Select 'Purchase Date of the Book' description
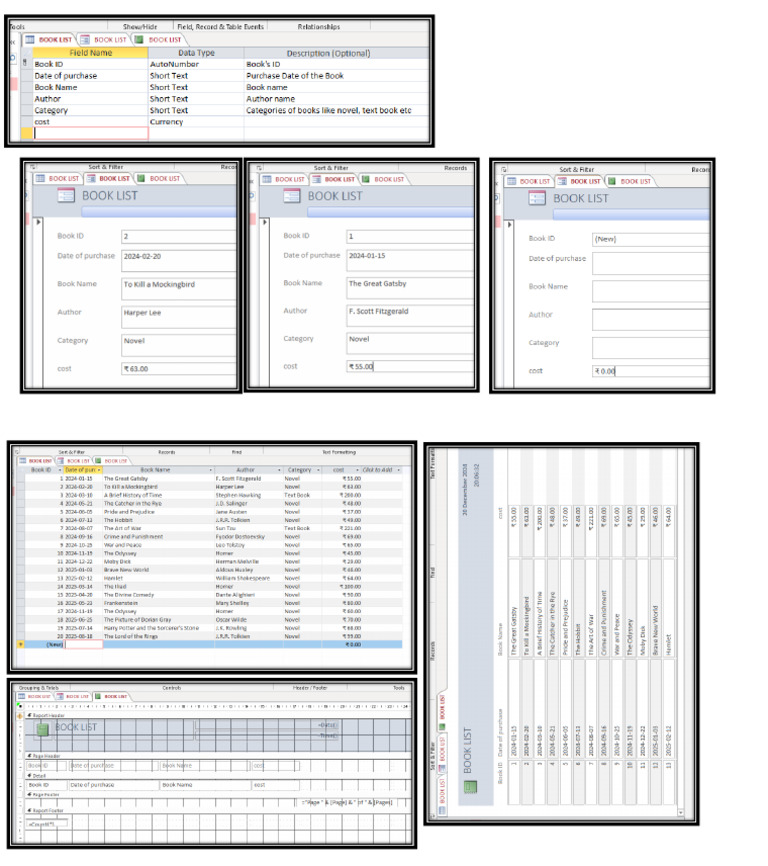Image resolution: width=768 pixels, height=866 pixels. (x=336, y=76)
